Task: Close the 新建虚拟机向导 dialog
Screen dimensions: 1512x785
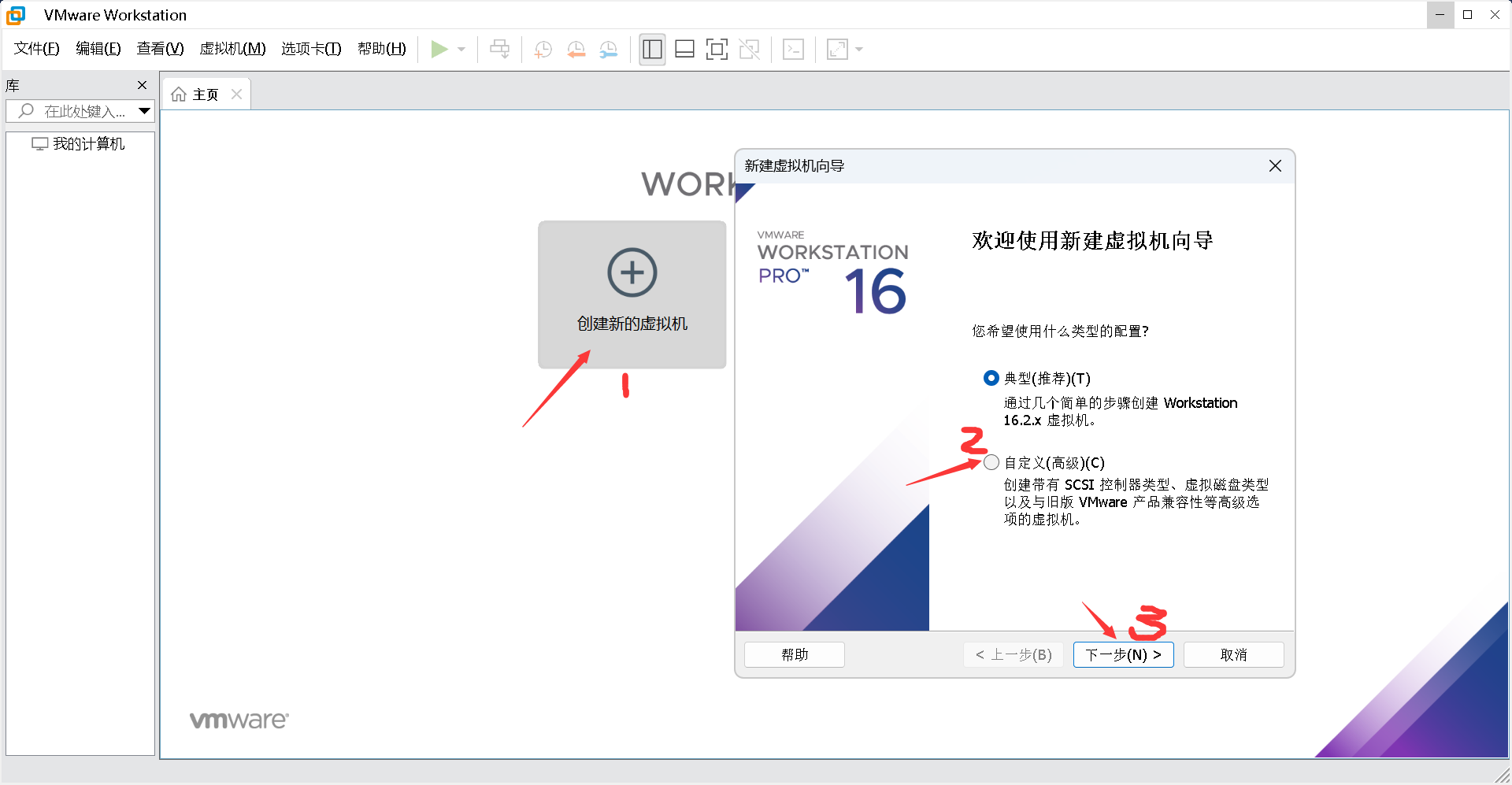Action: pyautogui.click(x=1275, y=166)
